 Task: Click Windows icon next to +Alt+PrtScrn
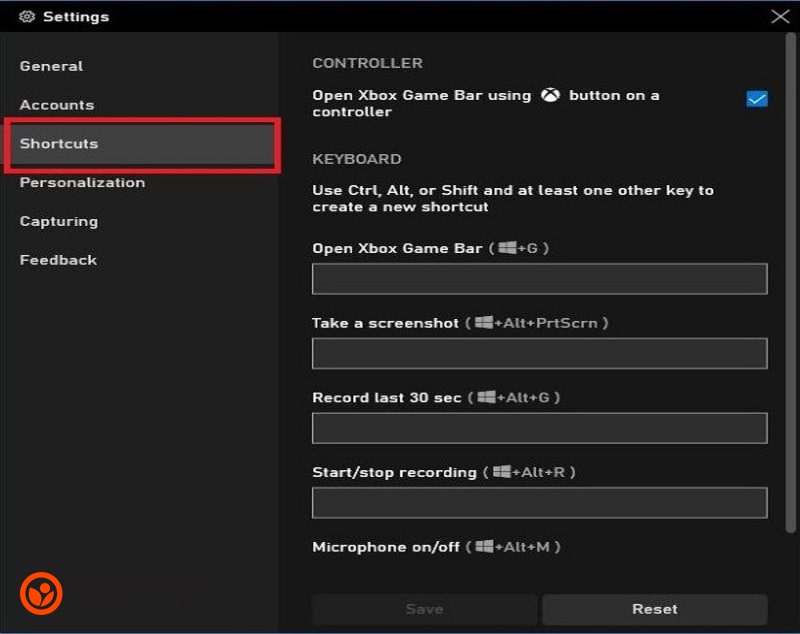coord(484,322)
